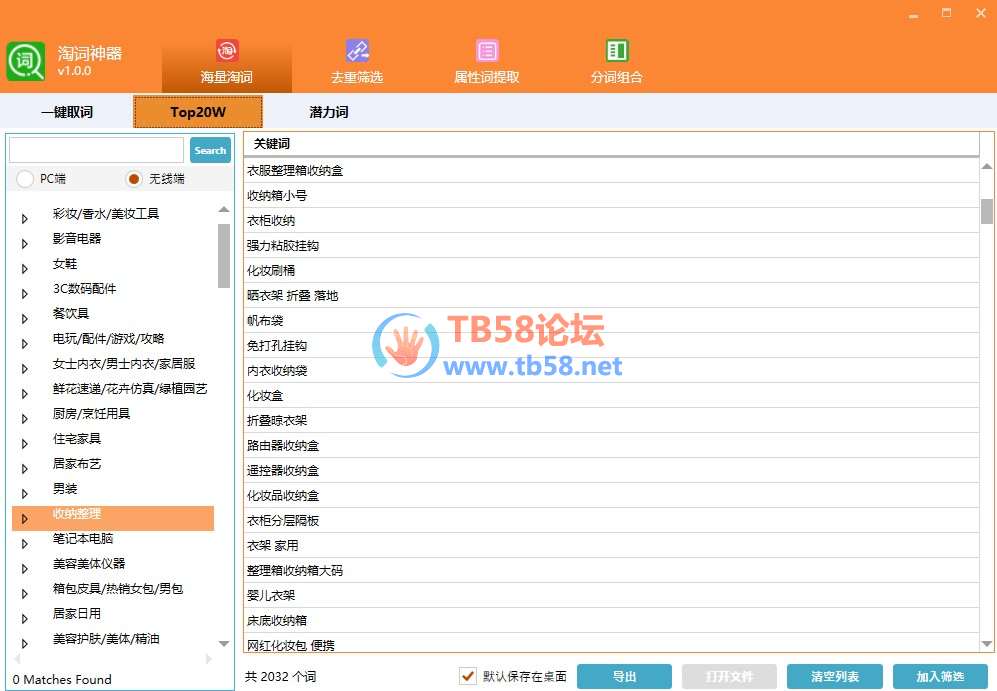The width and height of the screenshot is (997, 691).
Task: Click category tree scroll-down arrow
Action: coord(224,644)
